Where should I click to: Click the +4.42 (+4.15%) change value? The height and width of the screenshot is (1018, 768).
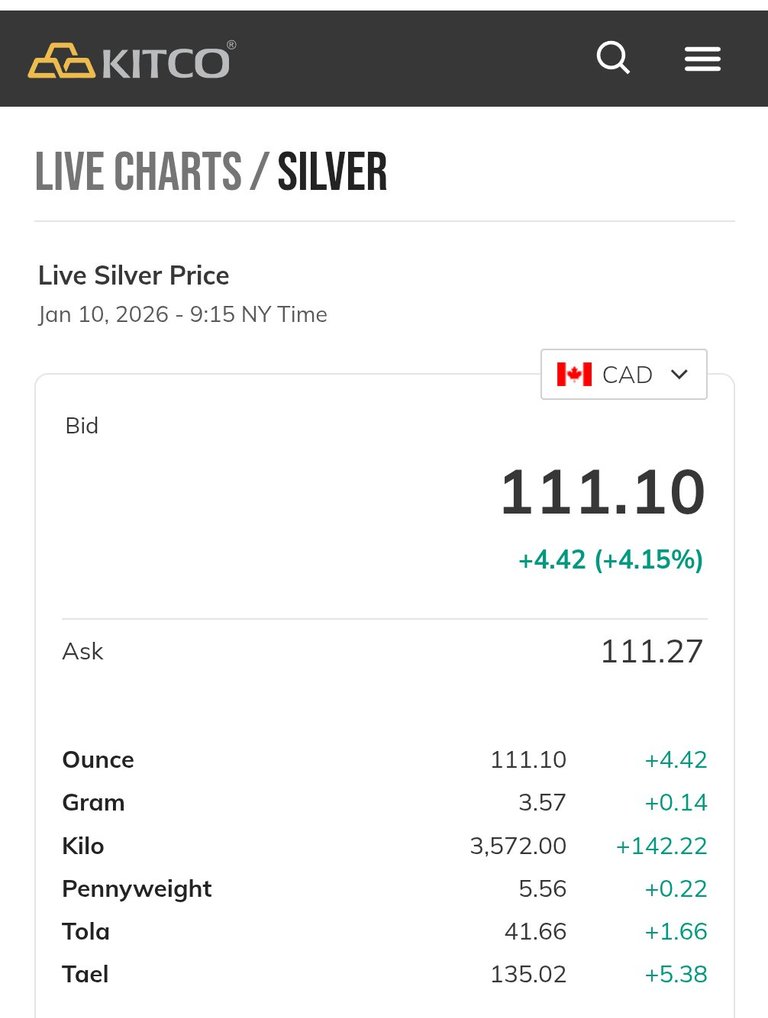[610, 560]
